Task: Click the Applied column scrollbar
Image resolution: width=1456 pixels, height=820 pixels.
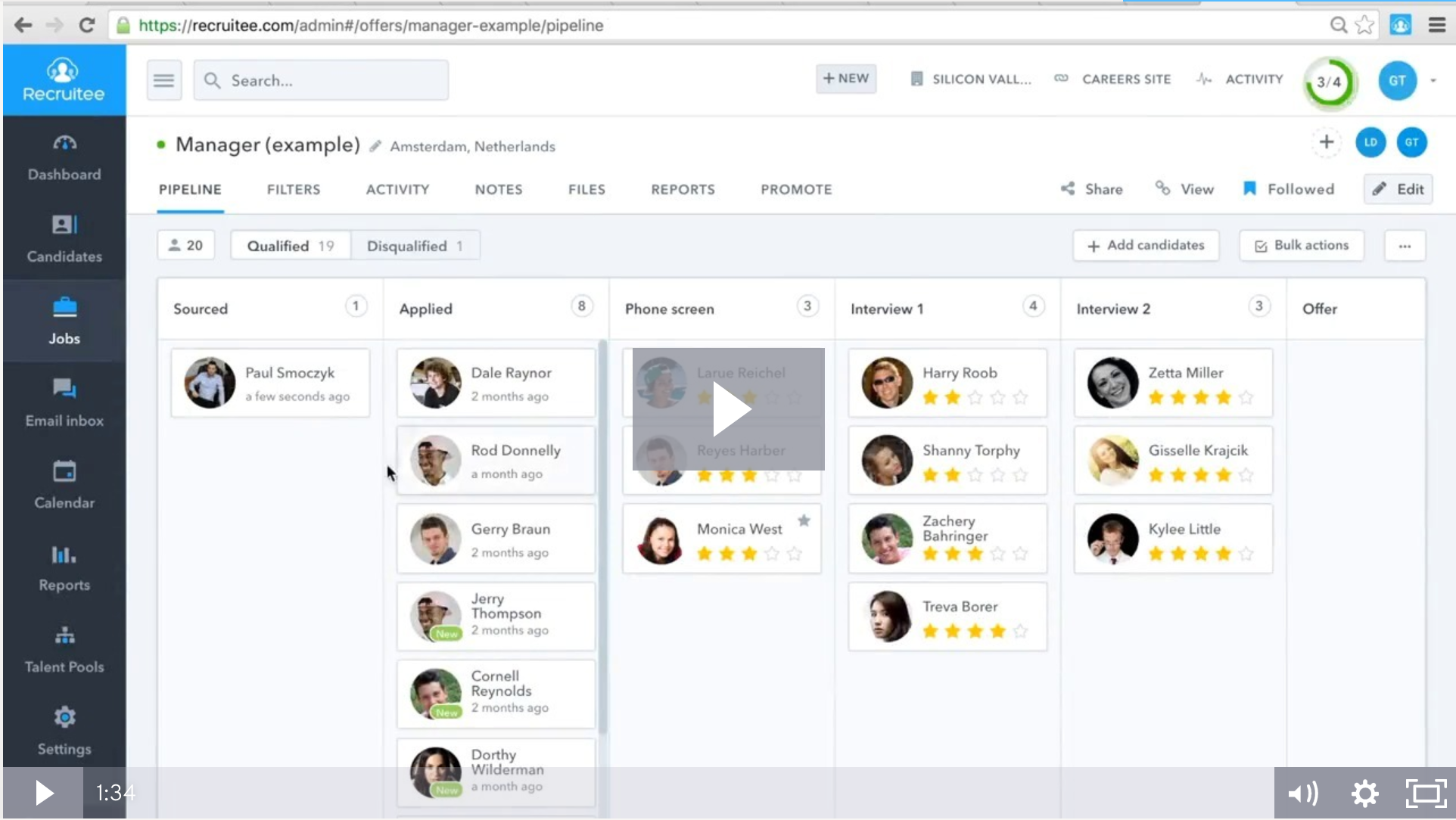Action: [x=602, y=537]
